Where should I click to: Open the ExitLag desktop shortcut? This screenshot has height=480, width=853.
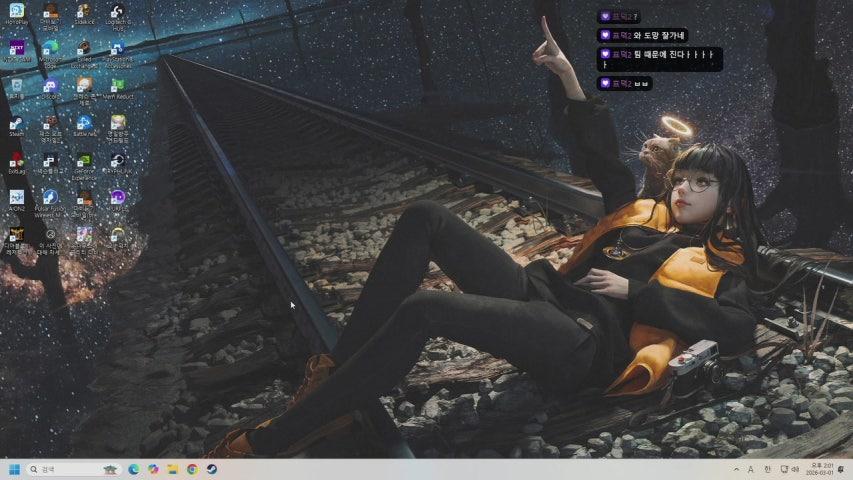point(16,163)
